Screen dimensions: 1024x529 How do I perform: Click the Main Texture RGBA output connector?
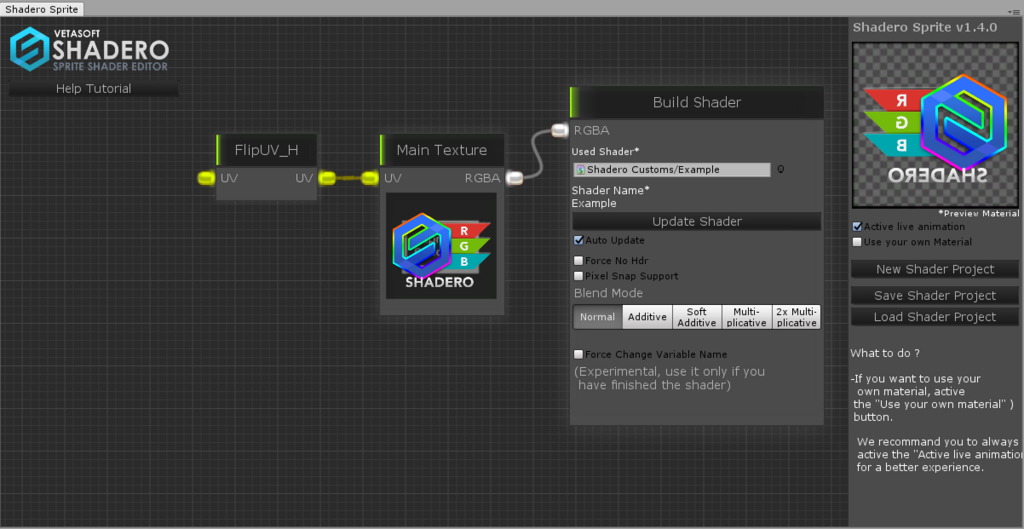coord(515,178)
